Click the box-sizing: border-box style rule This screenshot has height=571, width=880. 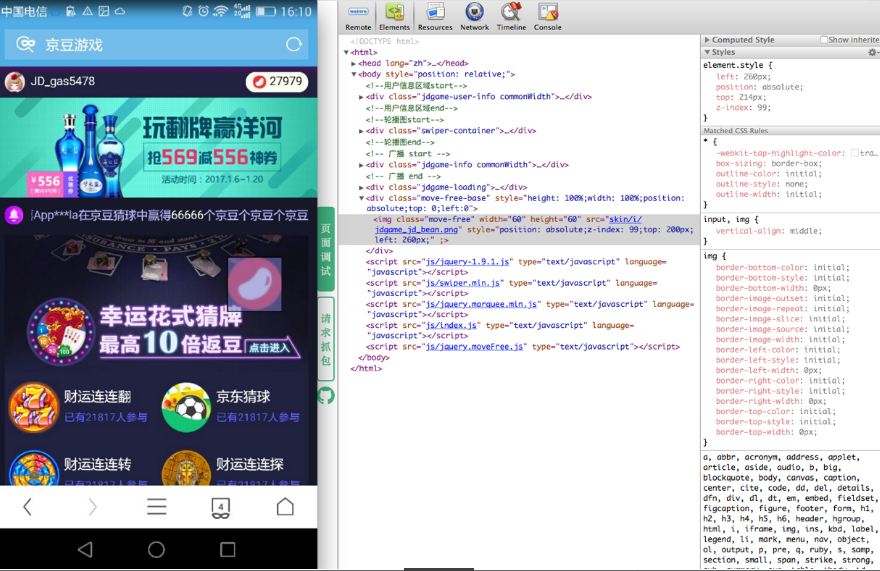[x=768, y=163]
